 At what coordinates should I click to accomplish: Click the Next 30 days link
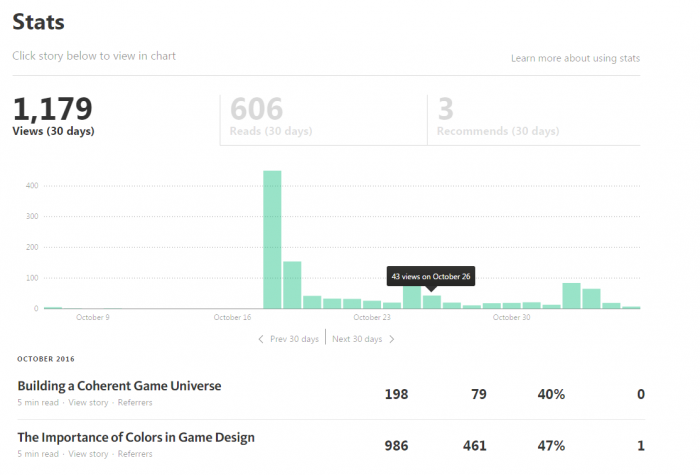coord(357,339)
